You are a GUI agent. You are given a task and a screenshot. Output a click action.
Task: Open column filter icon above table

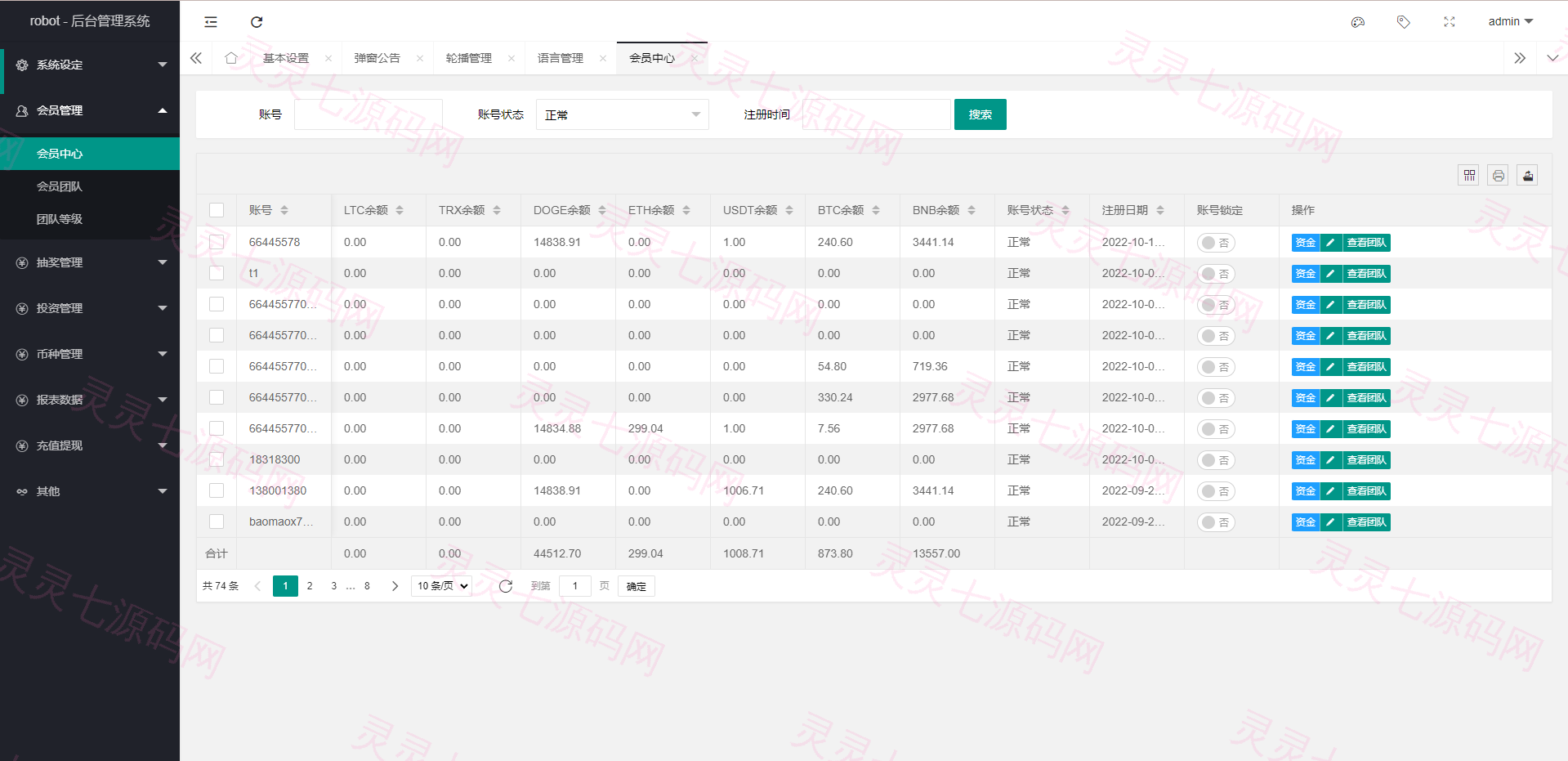pyautogui.click(x=1469, y=175)
